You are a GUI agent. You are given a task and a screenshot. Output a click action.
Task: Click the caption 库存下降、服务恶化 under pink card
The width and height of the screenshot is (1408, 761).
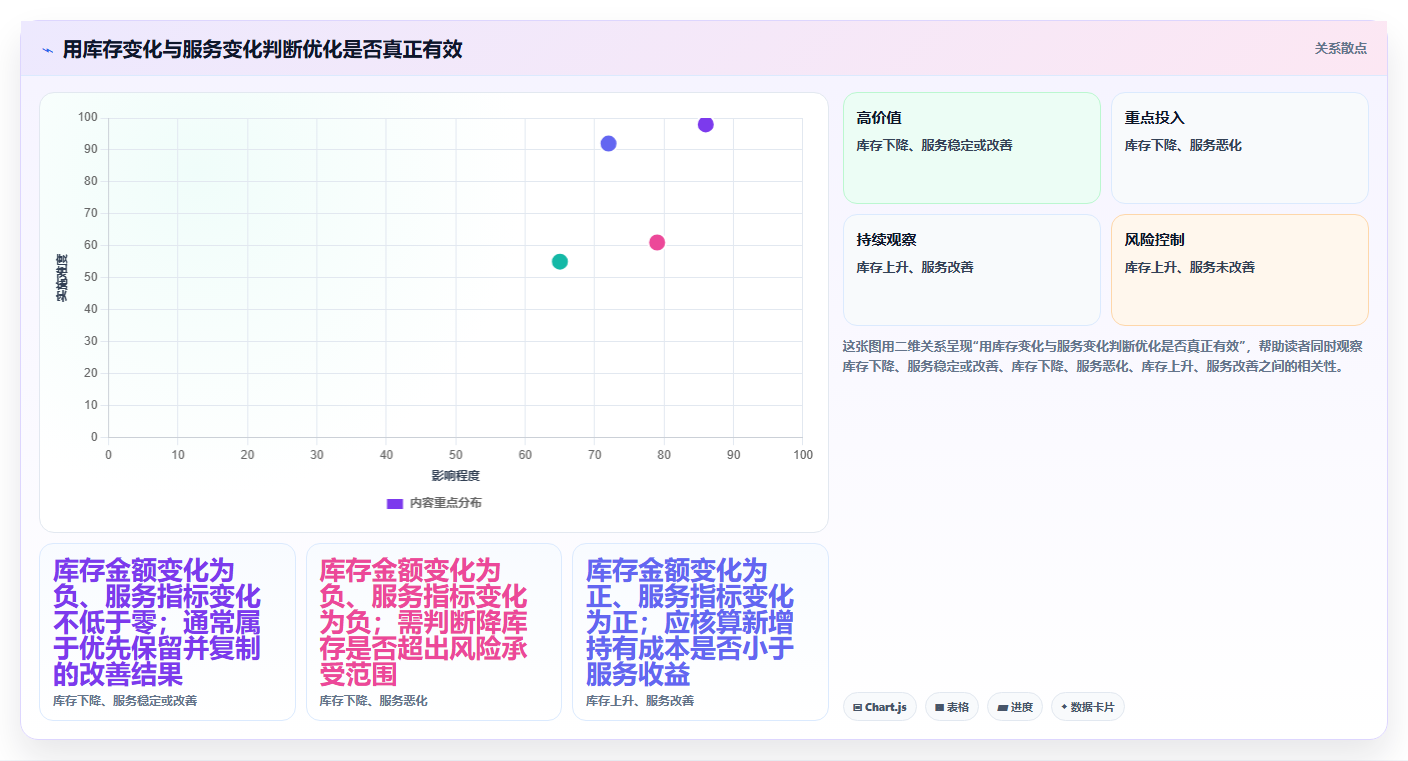click(374, 701)
